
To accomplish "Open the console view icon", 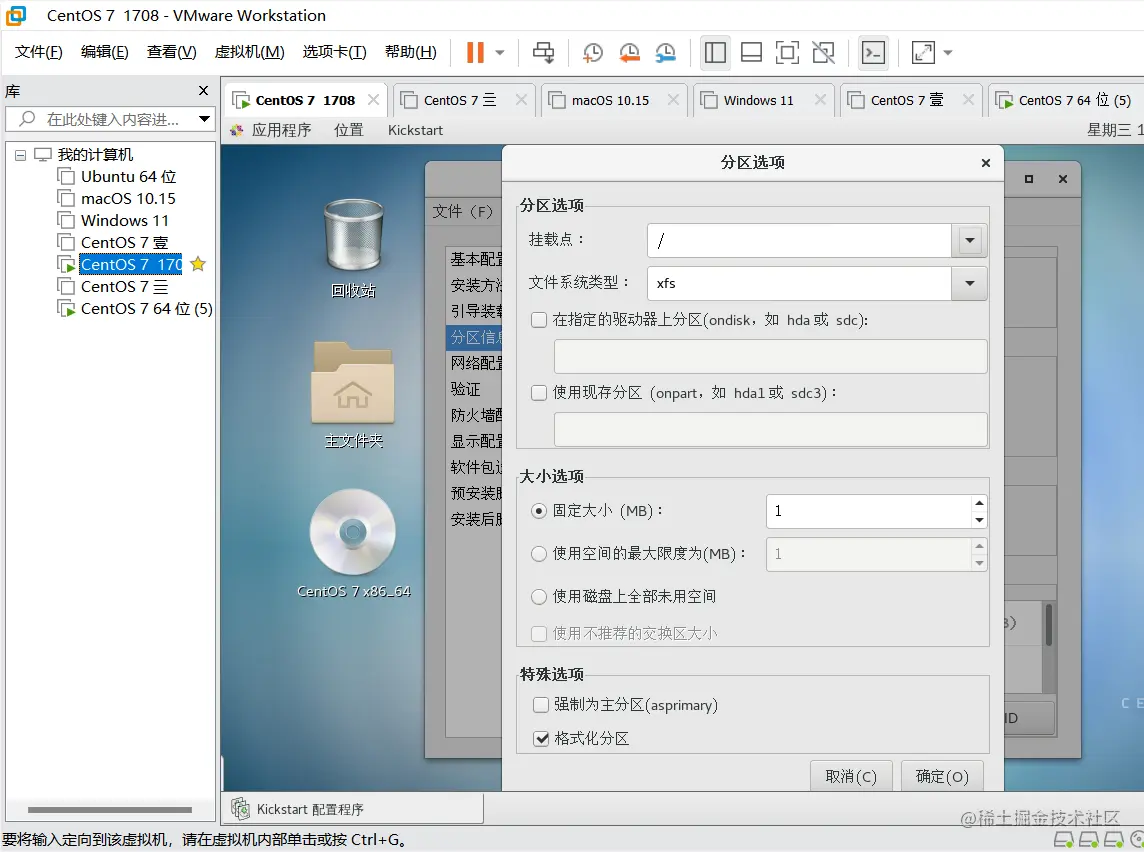I will (873, 53).
